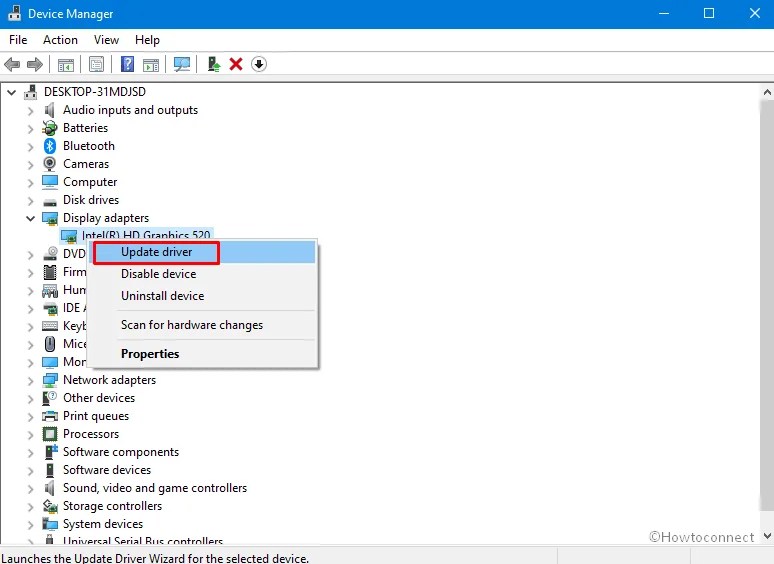
Task: Choose Disable device from context menu
Action: [204, 274]
